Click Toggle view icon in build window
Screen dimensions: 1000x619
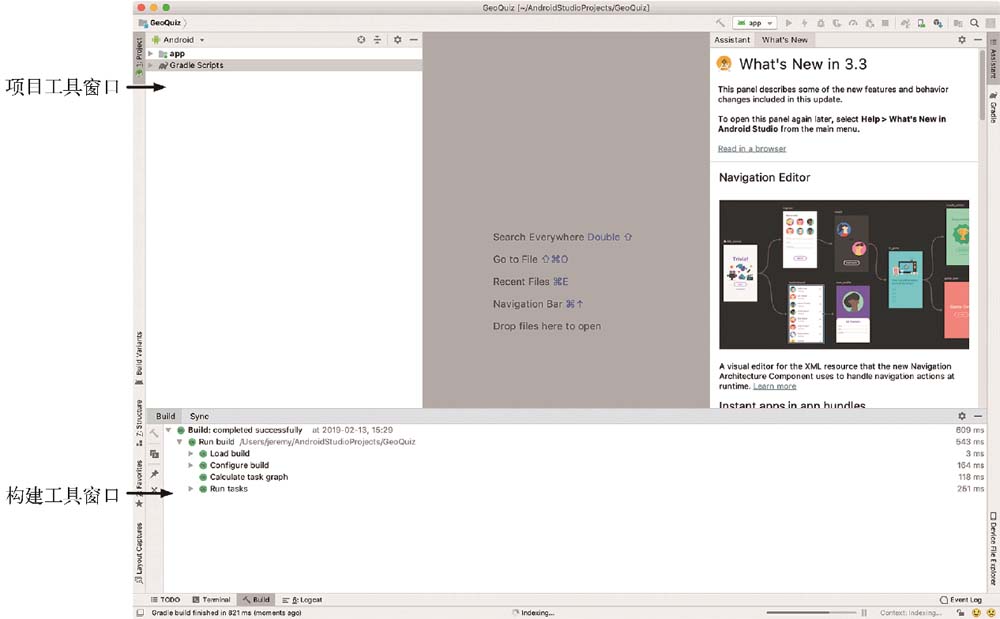tap(154, 454)
